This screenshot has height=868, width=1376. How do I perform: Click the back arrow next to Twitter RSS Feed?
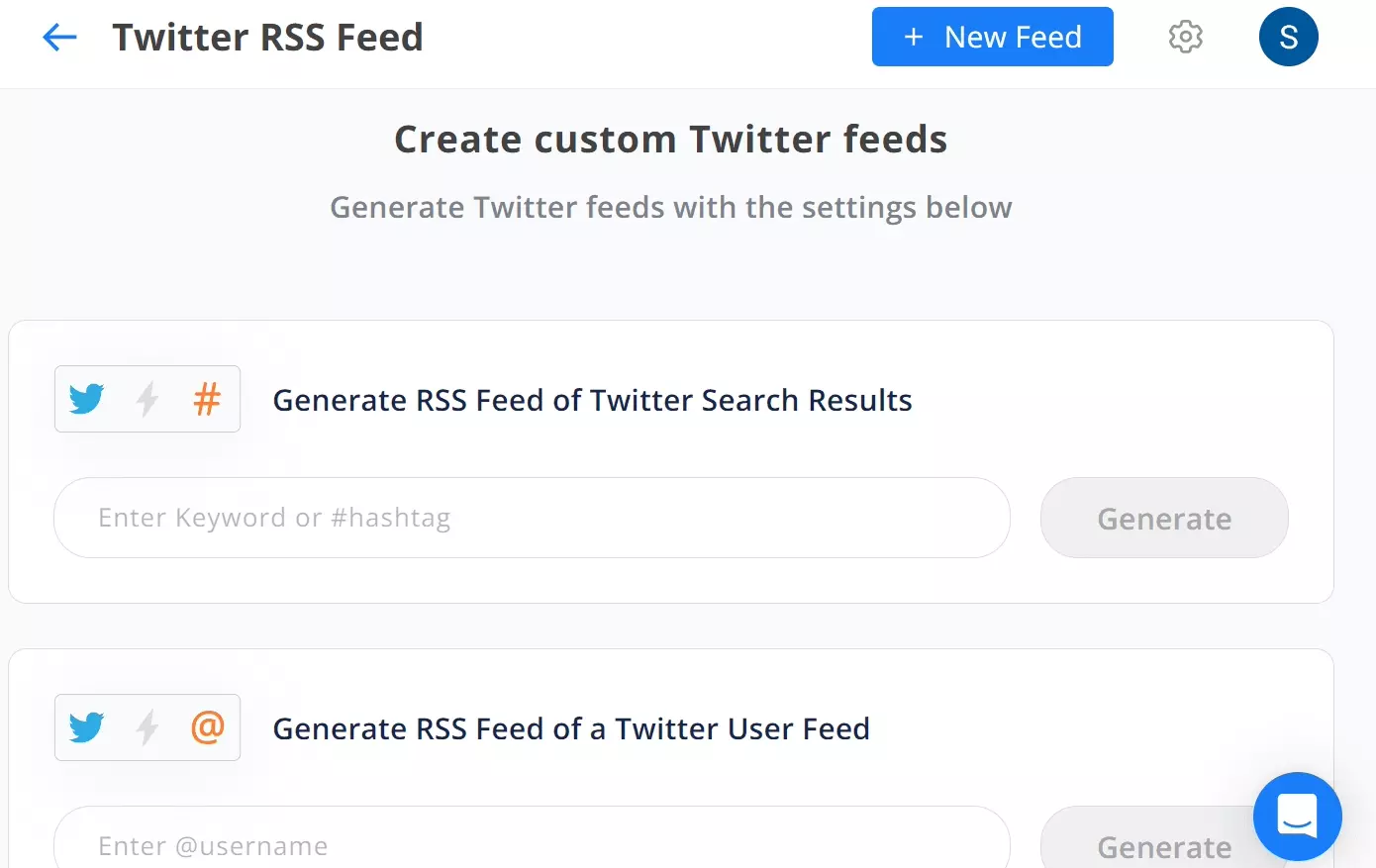58,37
